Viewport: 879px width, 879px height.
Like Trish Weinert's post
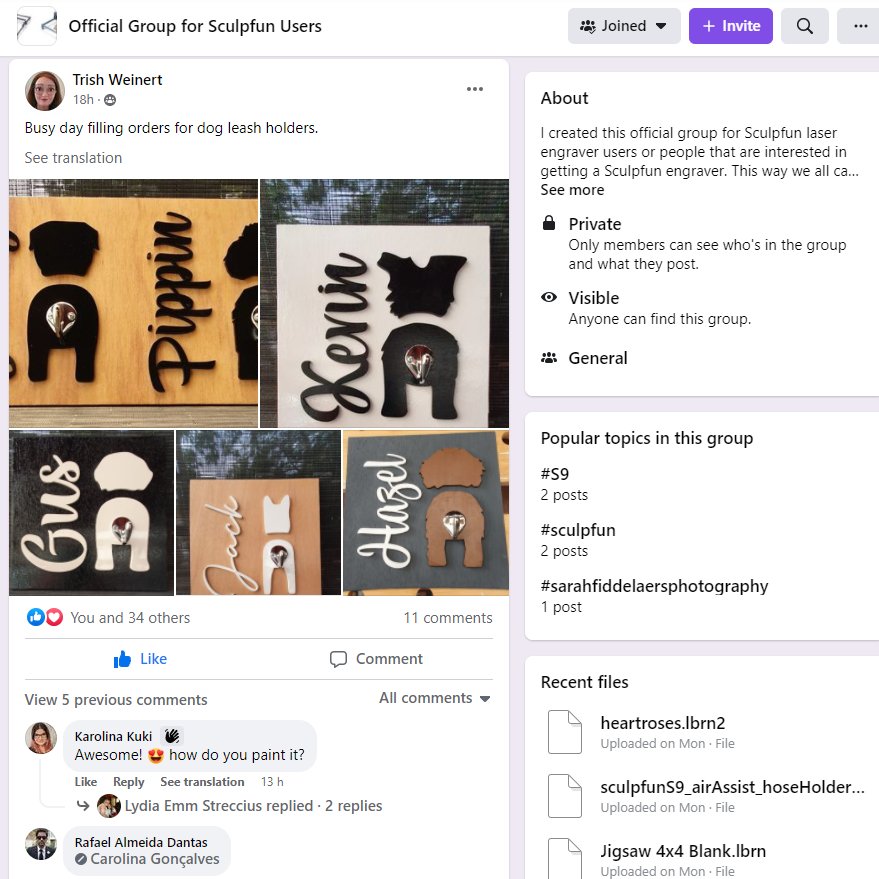[140, 659]
